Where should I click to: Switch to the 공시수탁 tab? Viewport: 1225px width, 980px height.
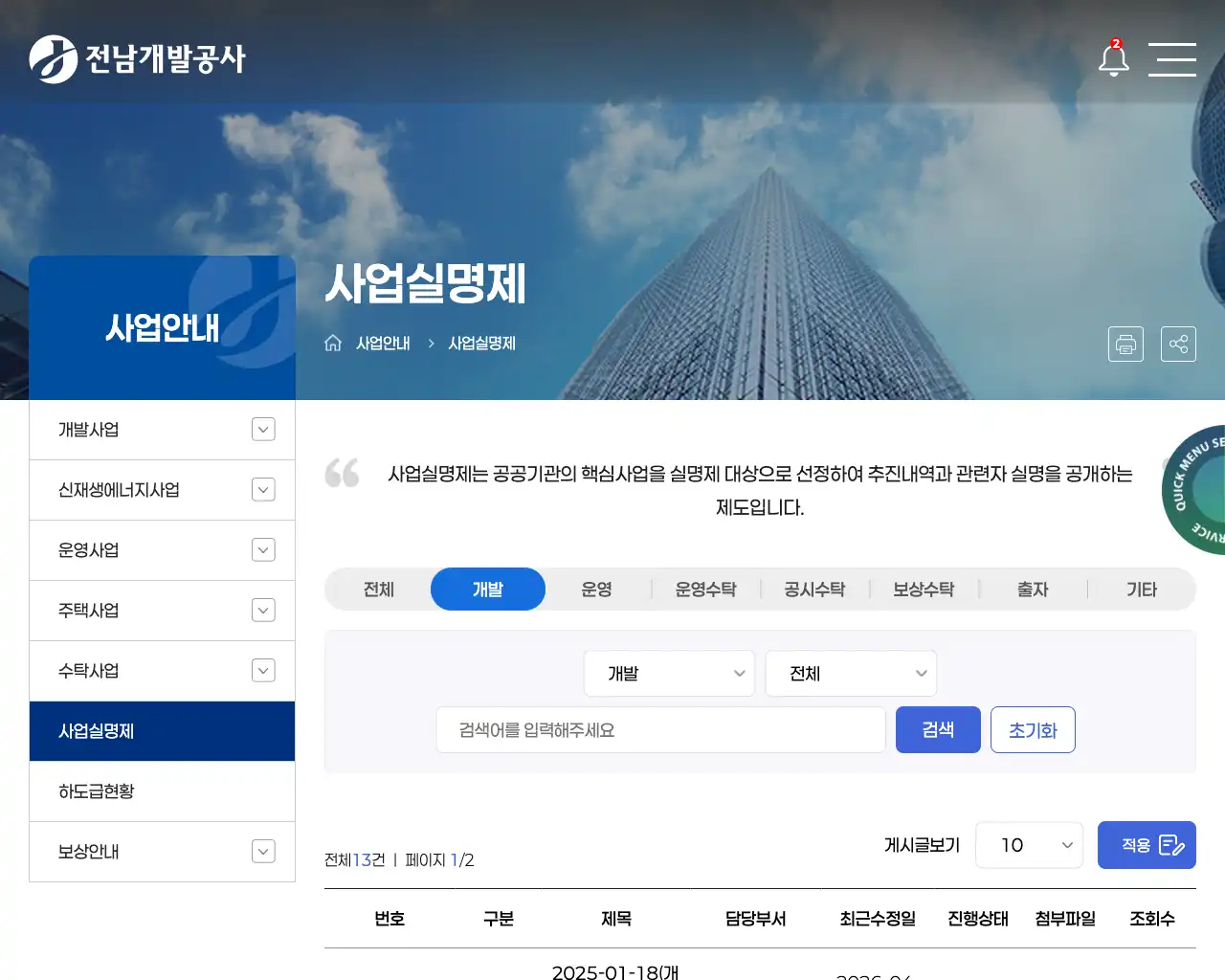[815, 590]
